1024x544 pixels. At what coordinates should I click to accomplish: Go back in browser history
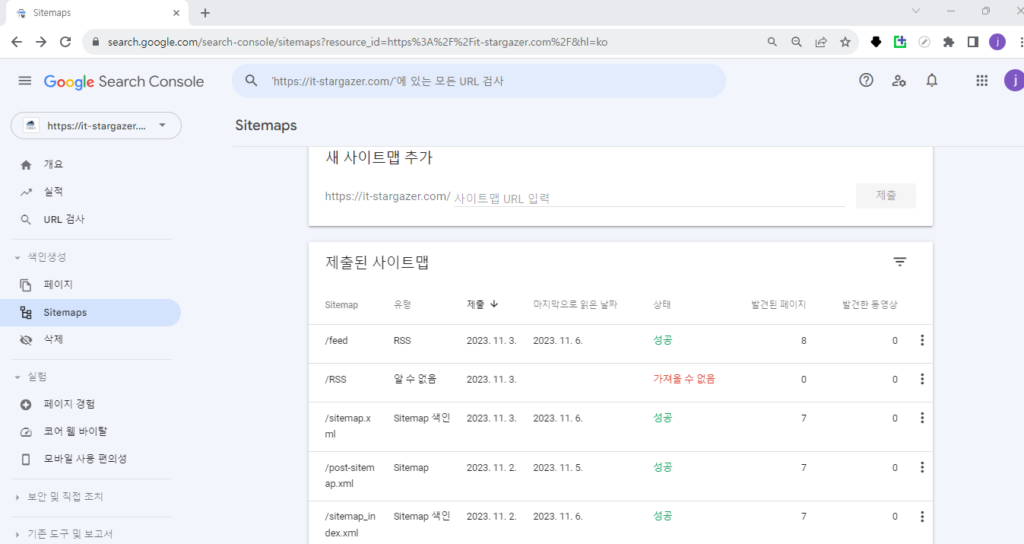[x=16, y=42]
